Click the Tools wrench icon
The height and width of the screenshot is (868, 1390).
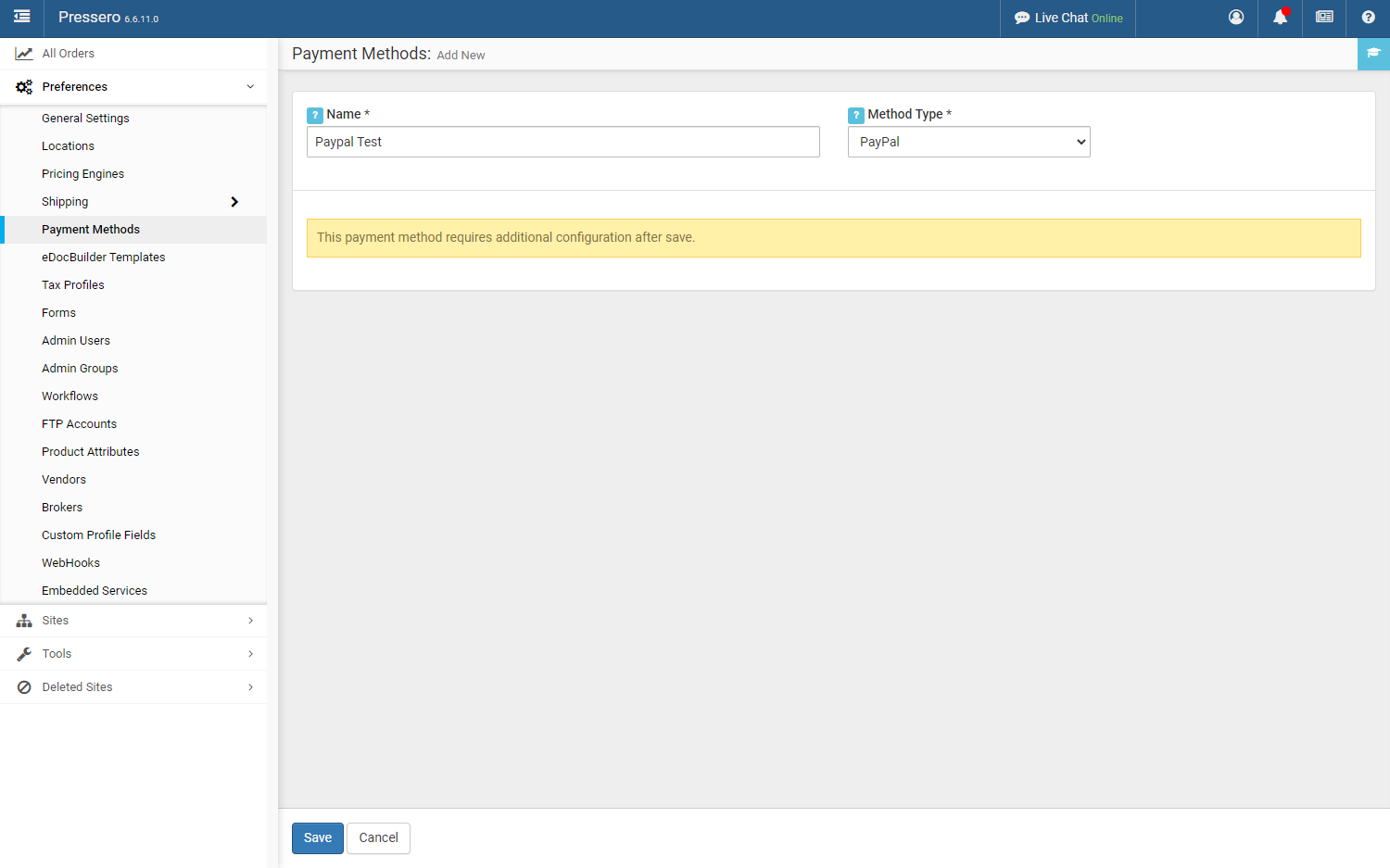24,654
